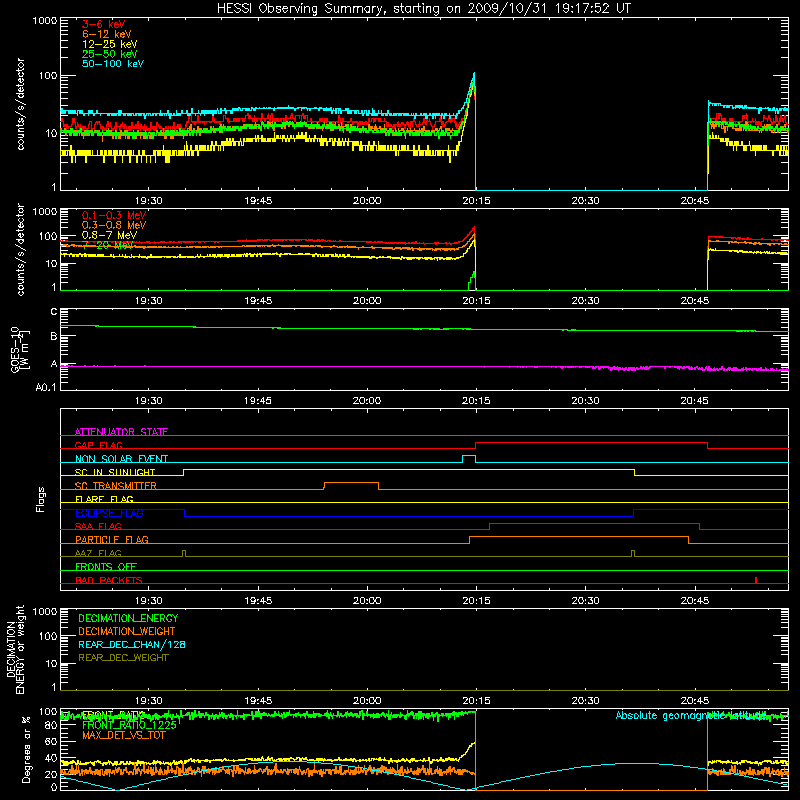Click the Absolute geomagnetic latitude label
800x800 pixels.
click(x=691, y=715)
